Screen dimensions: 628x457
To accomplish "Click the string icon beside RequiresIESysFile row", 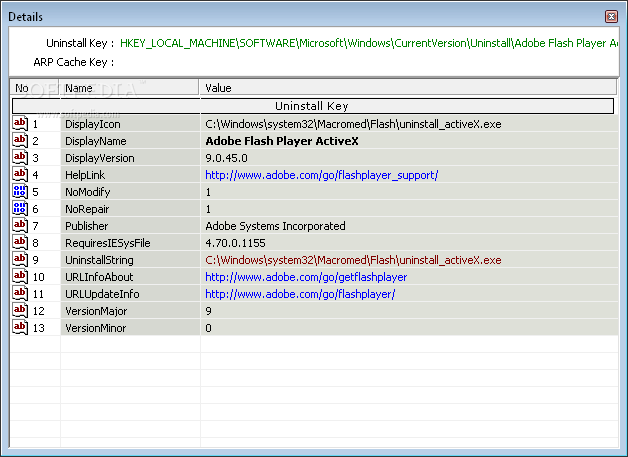I will [20, 242].
